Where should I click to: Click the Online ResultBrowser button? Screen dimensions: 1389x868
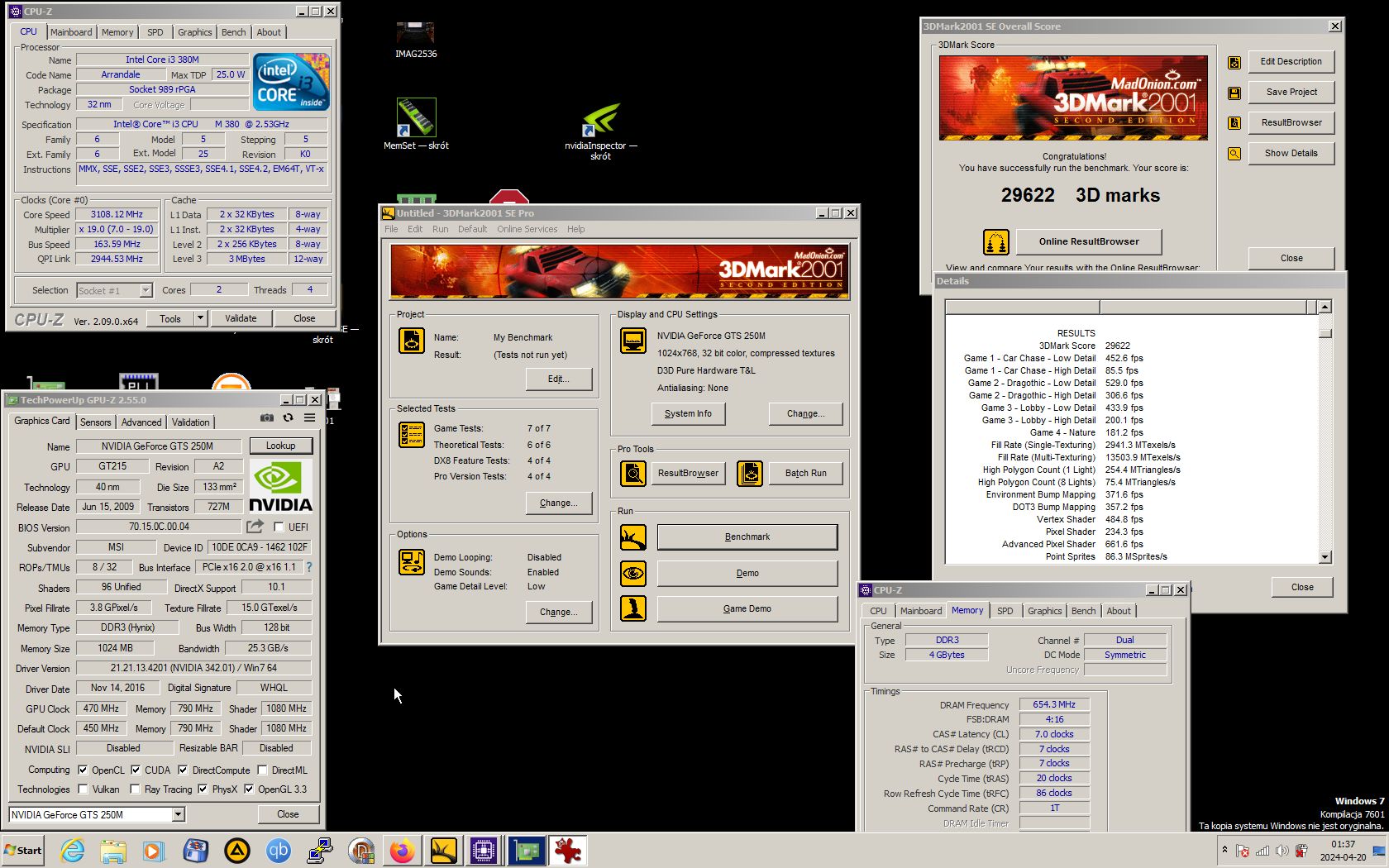(1089, 242)
